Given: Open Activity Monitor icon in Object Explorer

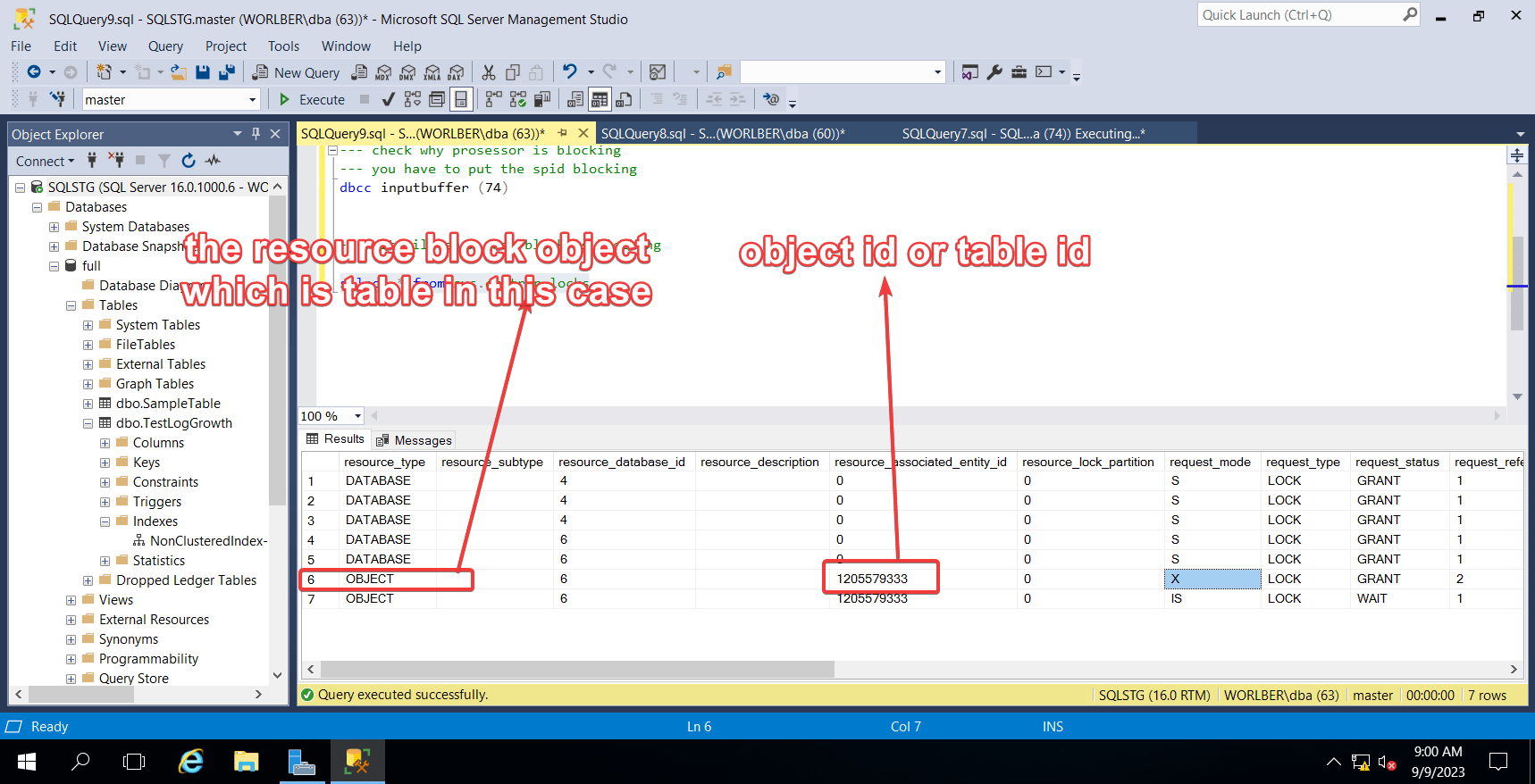Looking at the screenshot, I should [x=213, y=161].
